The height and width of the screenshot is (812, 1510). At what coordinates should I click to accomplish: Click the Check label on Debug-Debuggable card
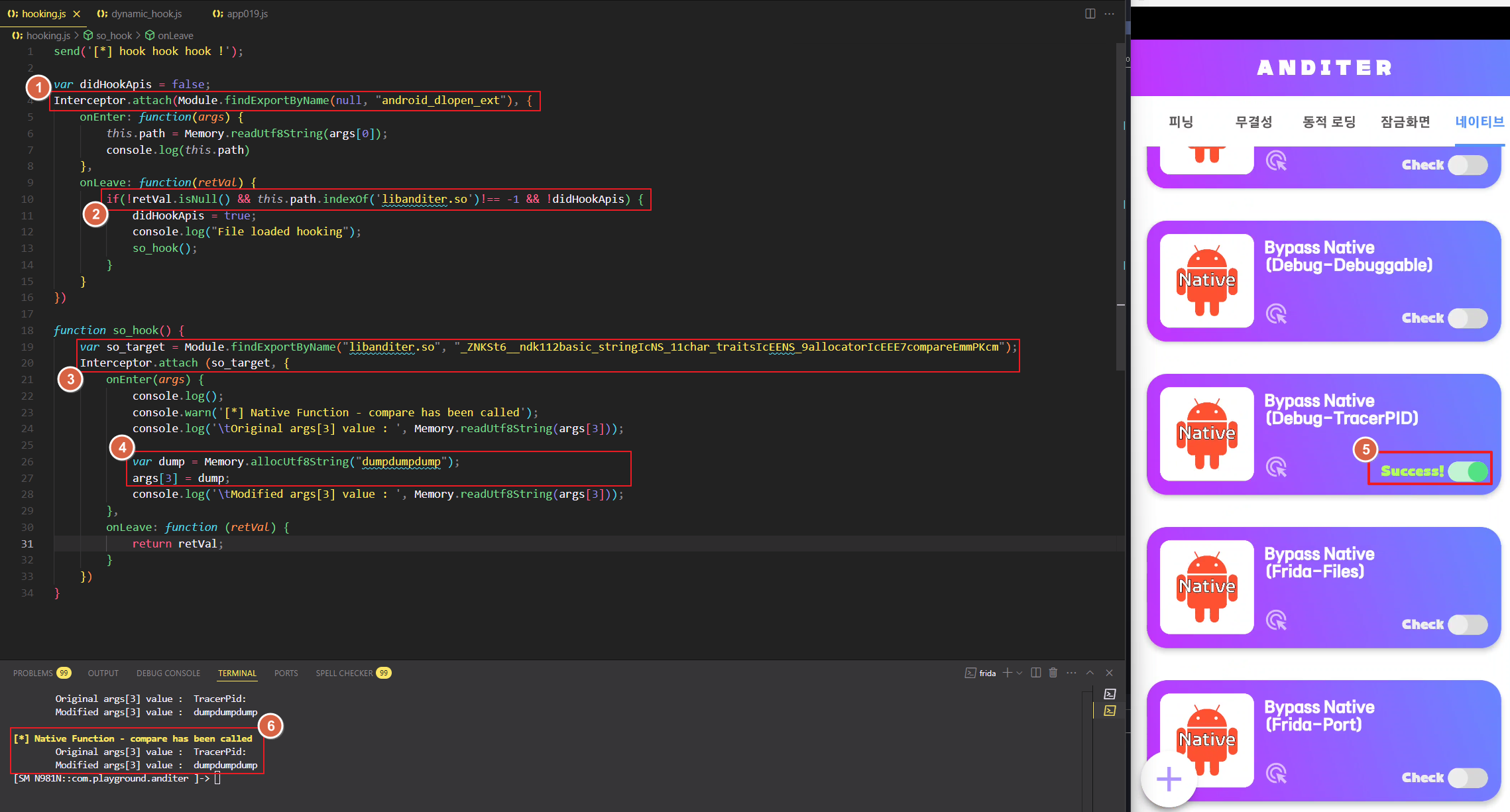tap(1423, 318)
